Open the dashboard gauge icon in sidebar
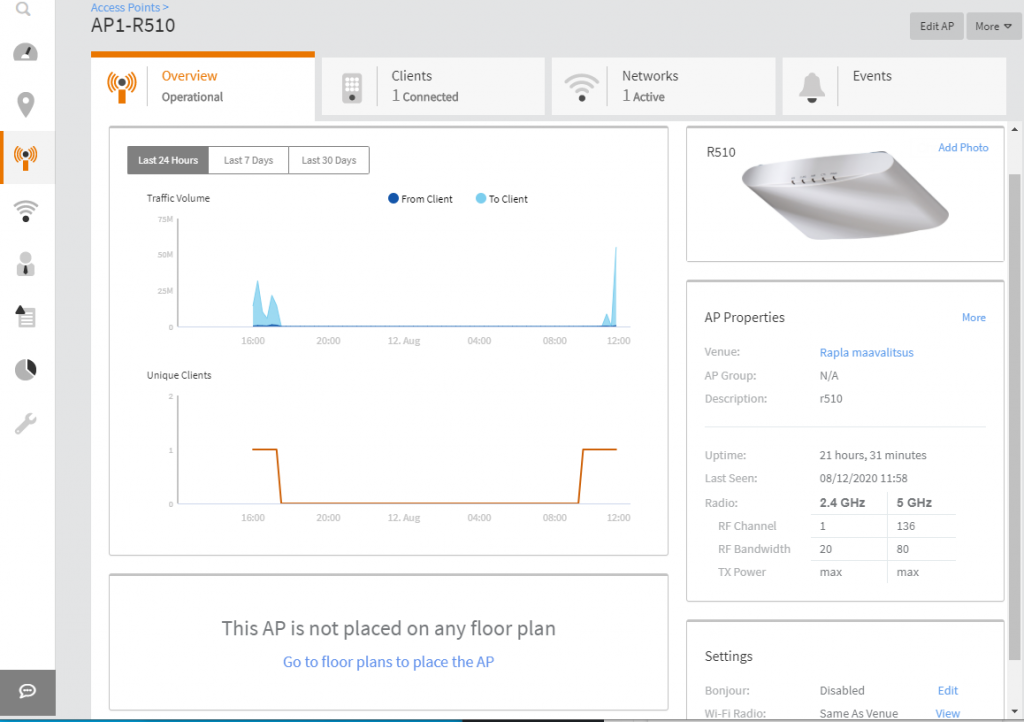1024x722 pixels. coord(26,53)
